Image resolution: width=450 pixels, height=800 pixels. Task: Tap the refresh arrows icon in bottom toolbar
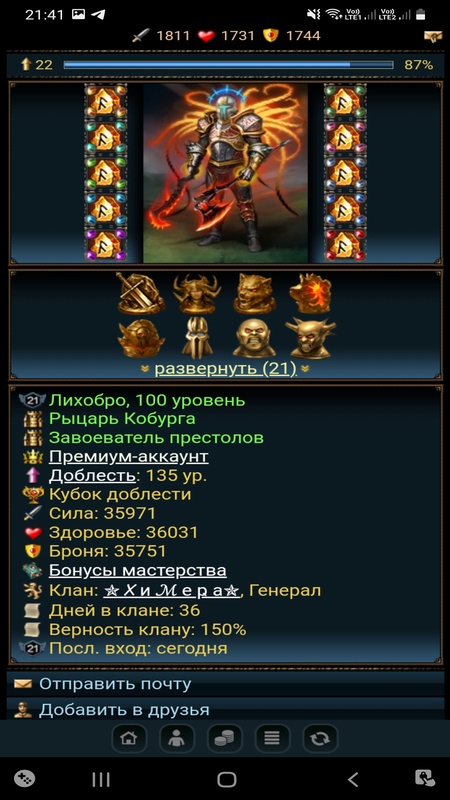(320, 738)
